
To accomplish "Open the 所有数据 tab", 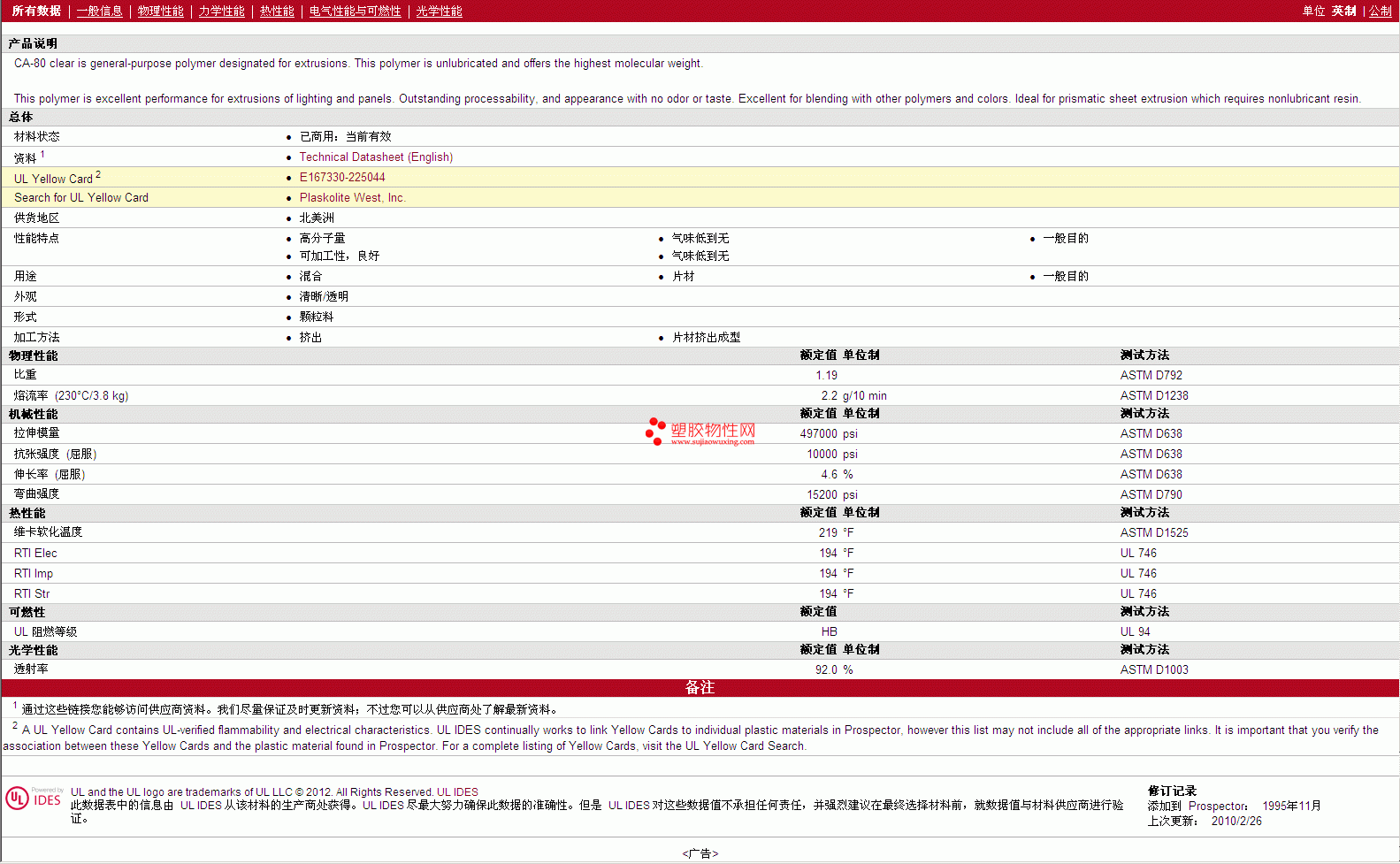I will tap(36, 11).
